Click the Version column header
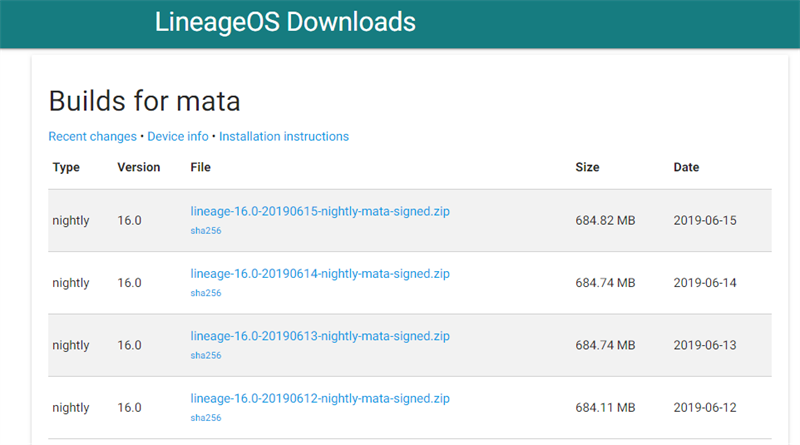Viewport: 800px width, 445px height. click(x=139, y=167)
